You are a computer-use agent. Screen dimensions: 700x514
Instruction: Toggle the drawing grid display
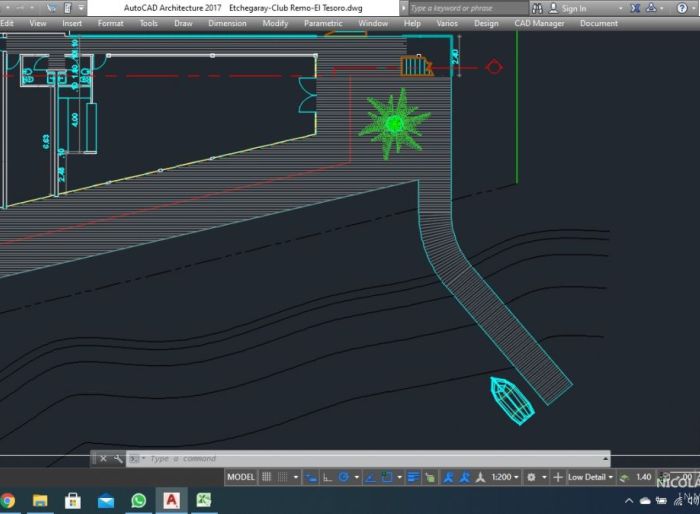(267, 477)
